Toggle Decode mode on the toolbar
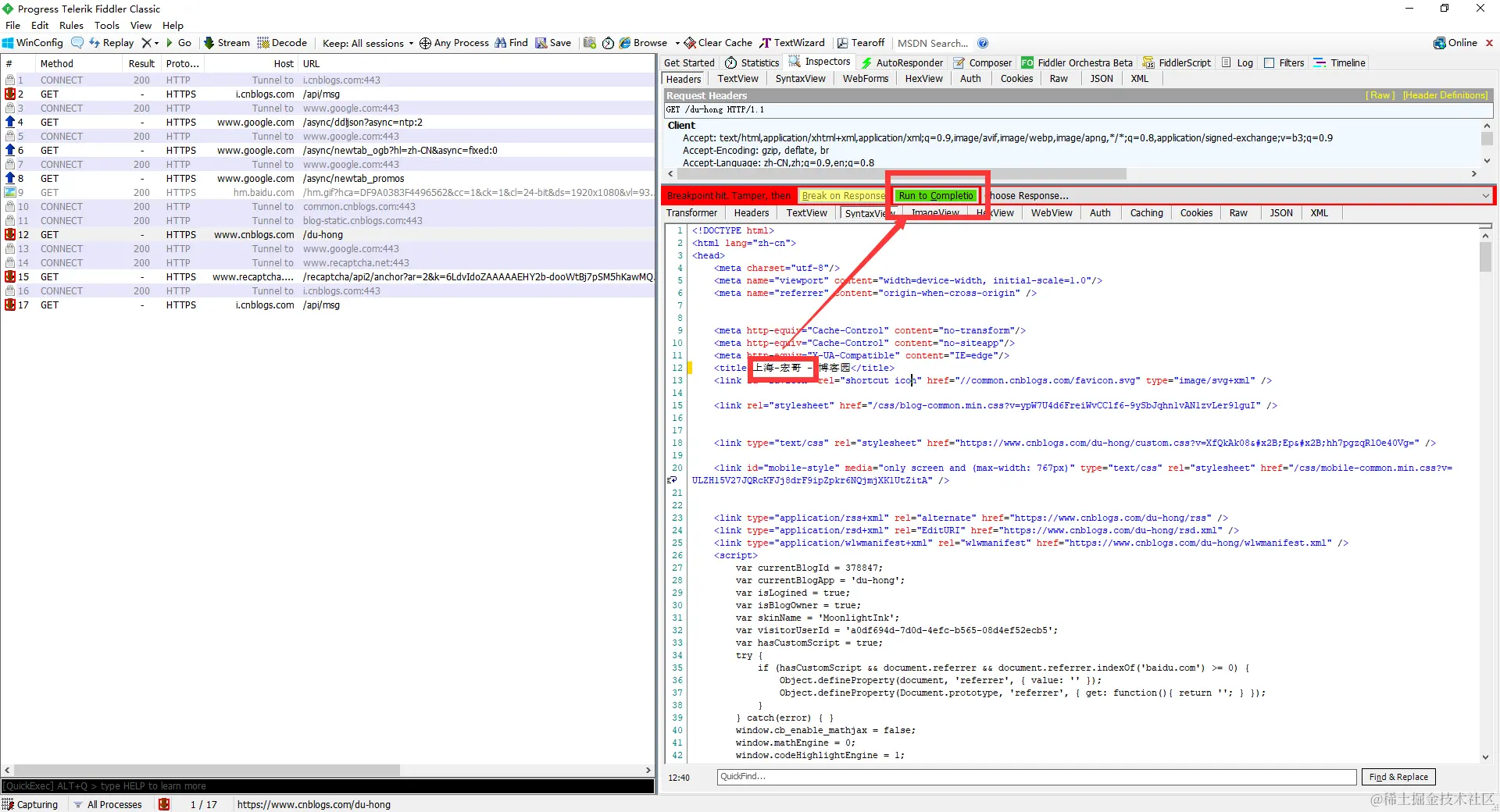The height and width of the screenshot is (812, 1500). 283,43
